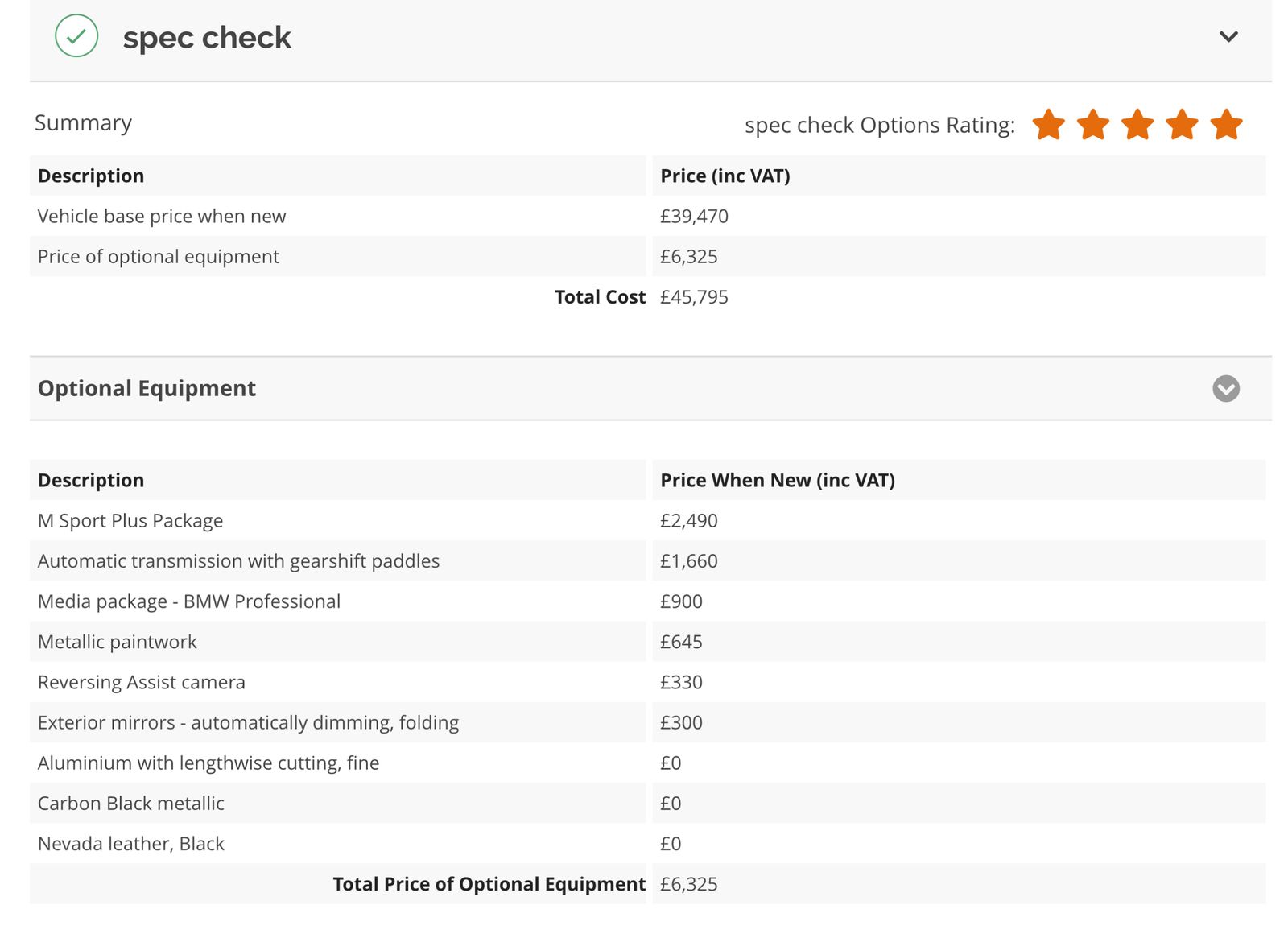Collapse Optional Equipment with the round arrow

(x=1225, y=388)
